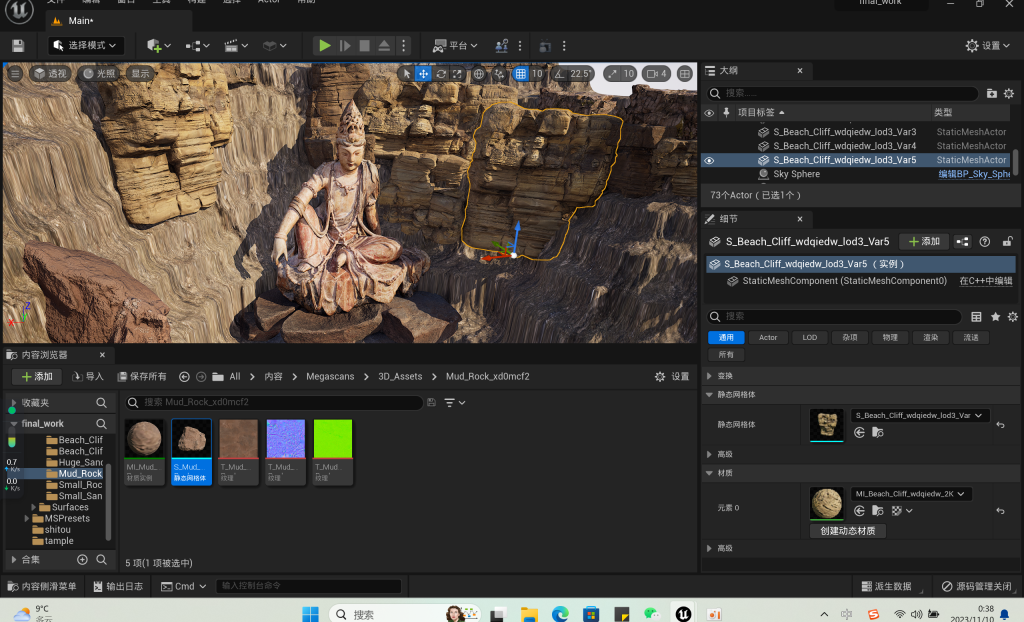
Task: Open viewport layout maximize button
Action: (684, 74)
